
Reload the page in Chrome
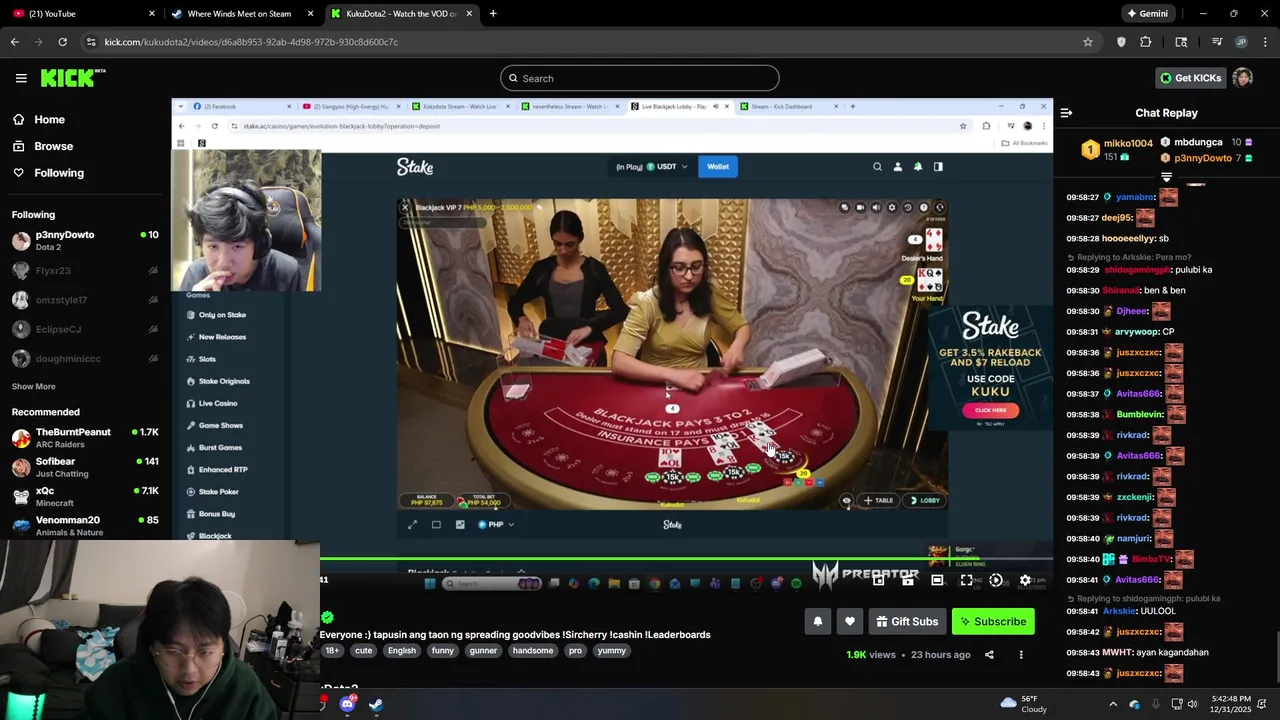click(x=62, y=42)
